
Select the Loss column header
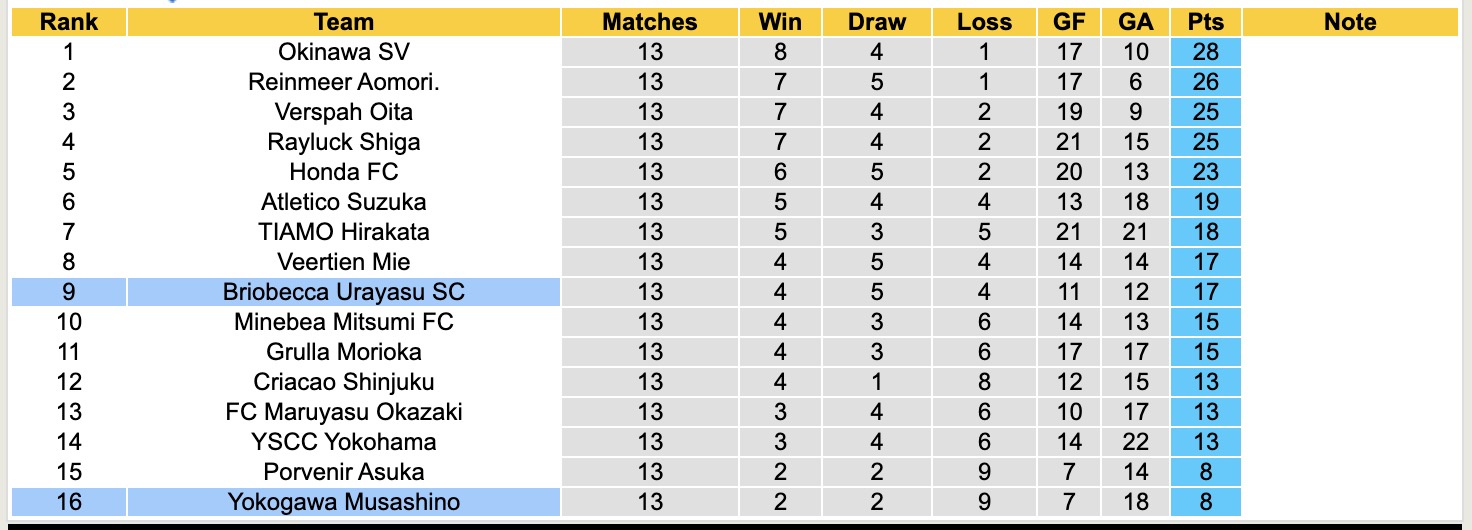(x=984, y=22)
